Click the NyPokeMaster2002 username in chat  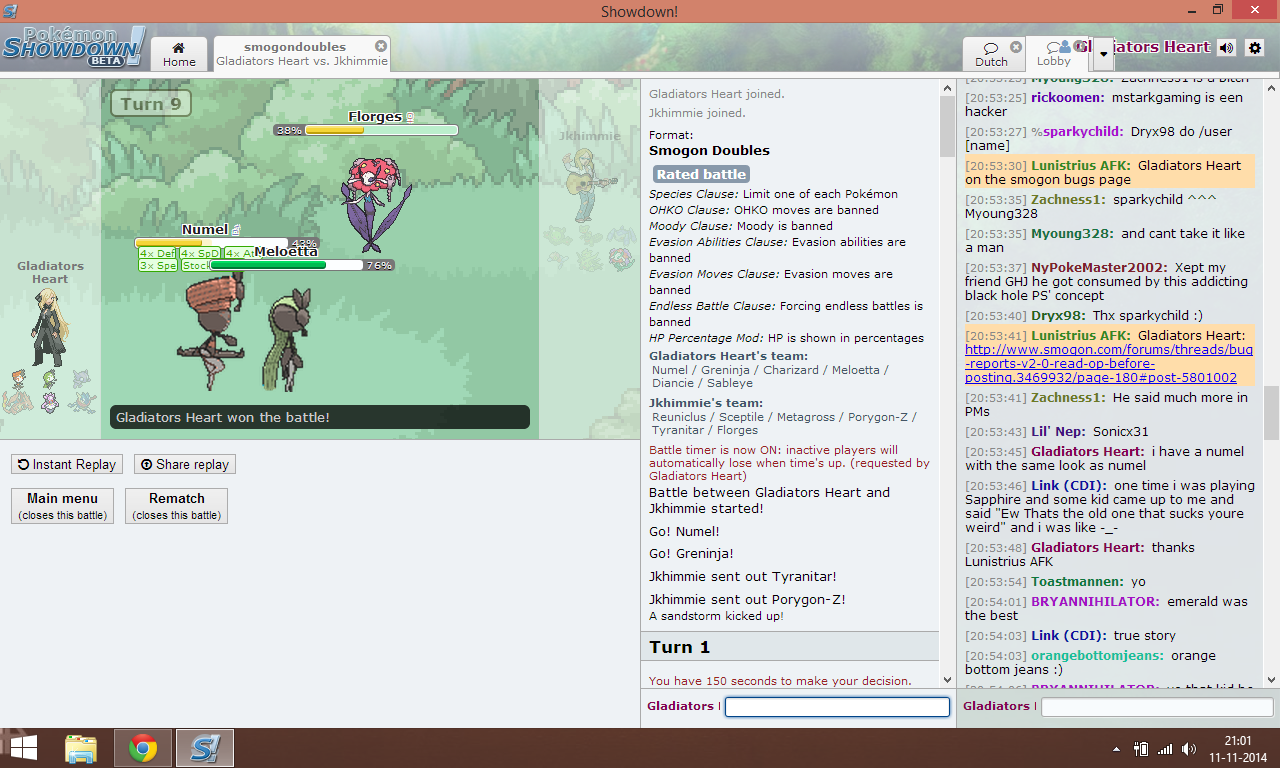pyautogui.click(x=1099, y=268)
